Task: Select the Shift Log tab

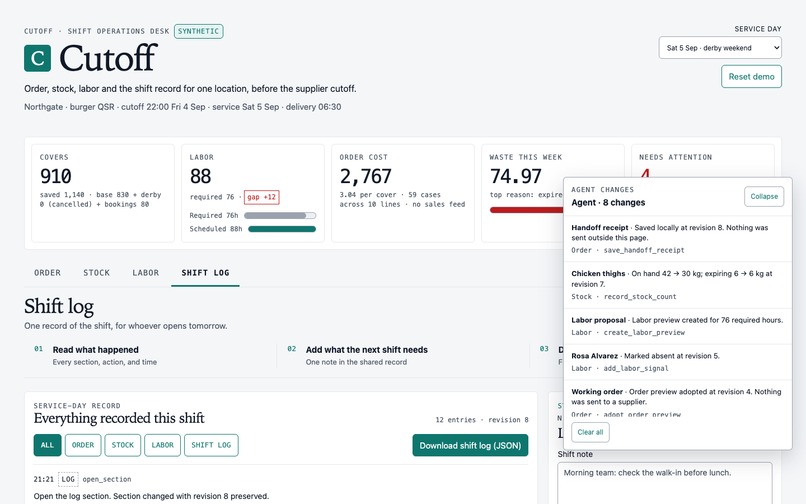Action: point(205,273)
